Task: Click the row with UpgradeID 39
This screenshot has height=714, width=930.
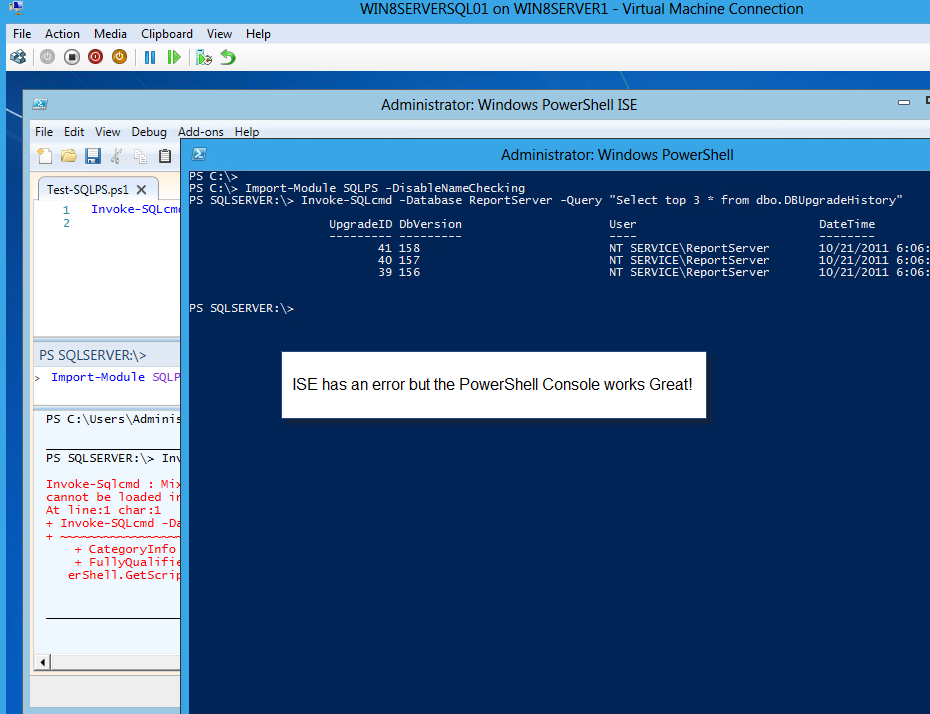Action: click(559, 272)
